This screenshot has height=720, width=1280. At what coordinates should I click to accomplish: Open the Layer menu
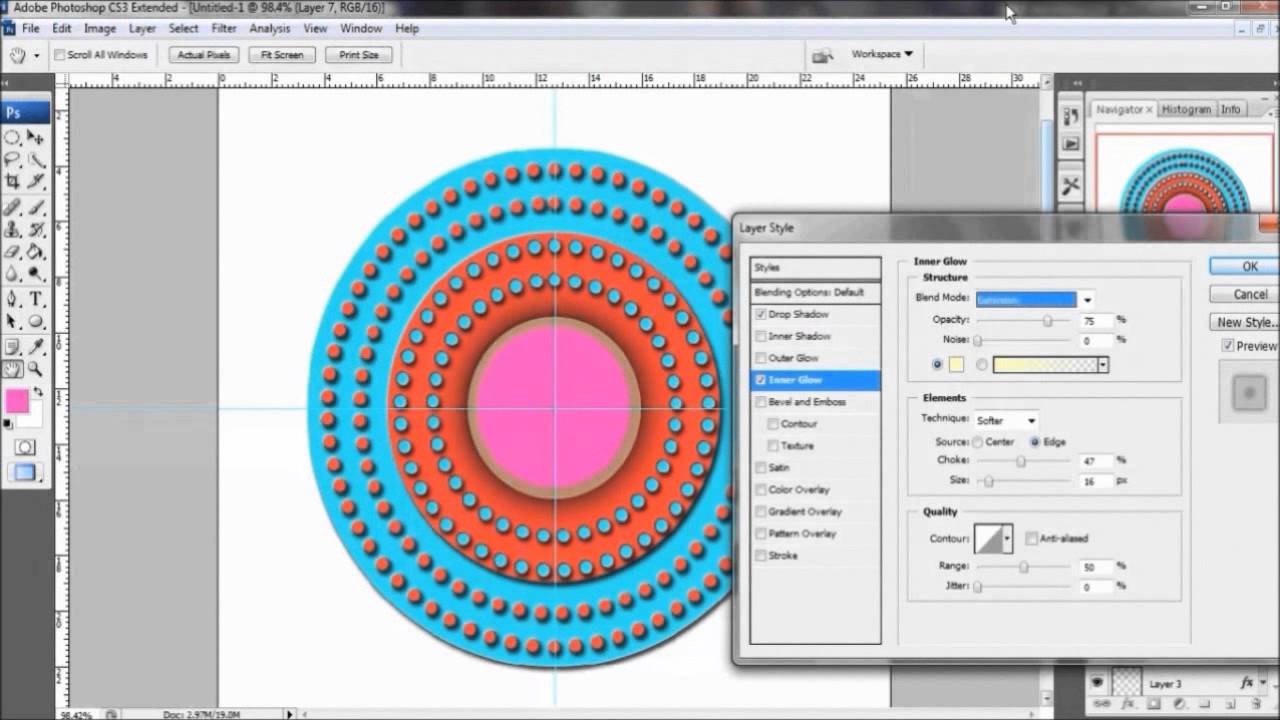click(x=142, y=29)
